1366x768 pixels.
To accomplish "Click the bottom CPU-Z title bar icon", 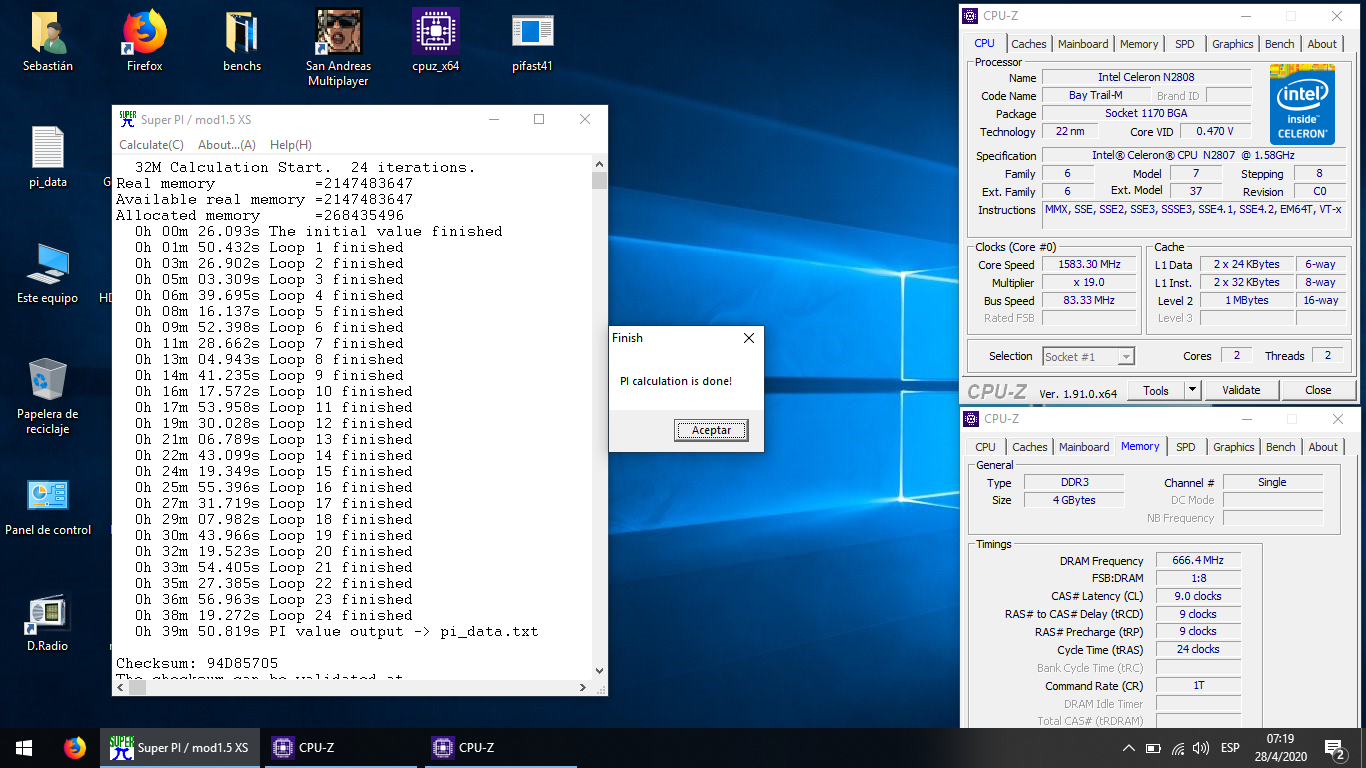I will [x=970, y=419].
